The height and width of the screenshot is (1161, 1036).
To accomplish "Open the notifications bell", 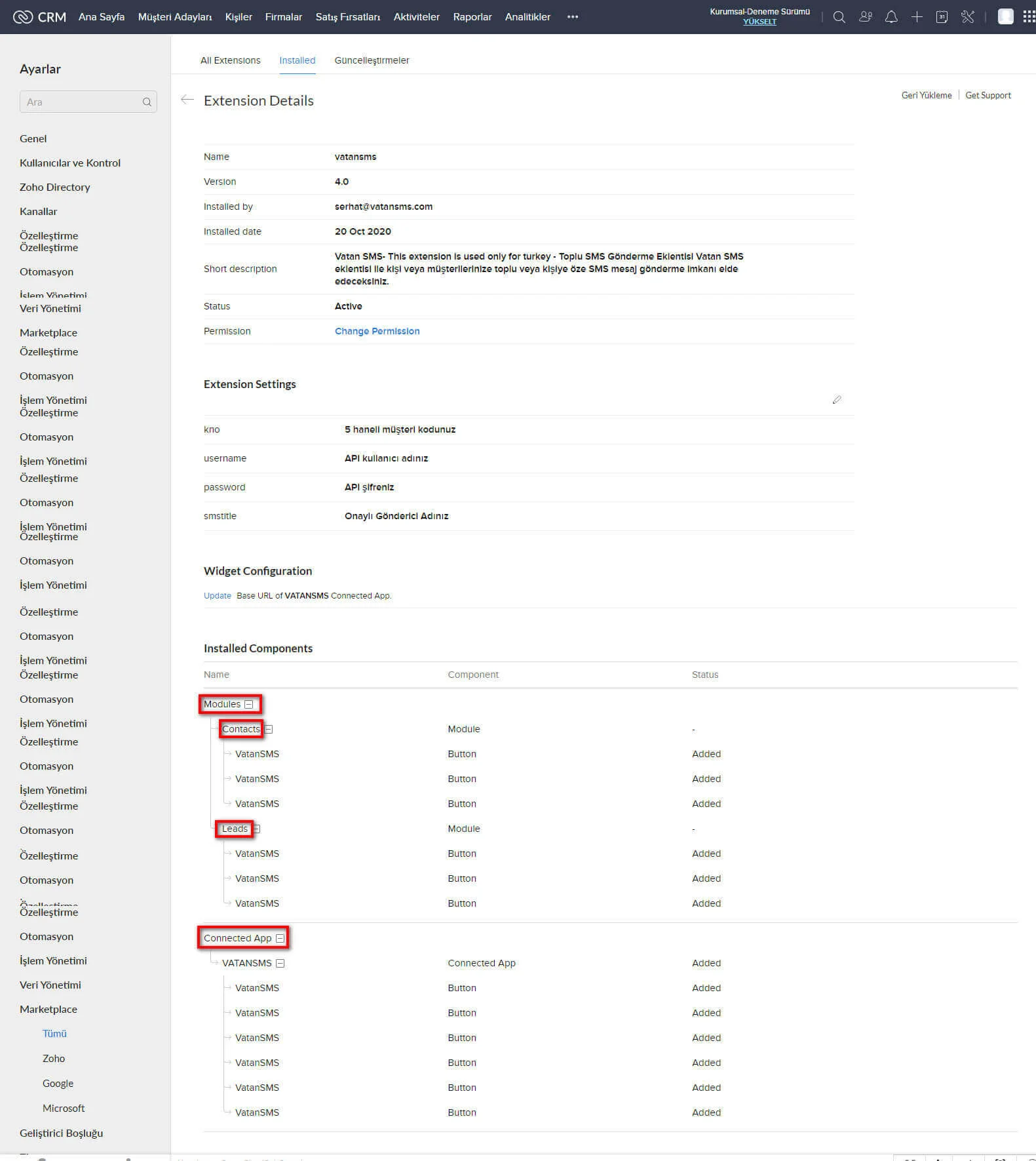I will pyautogui.click(x=891, y=17).
